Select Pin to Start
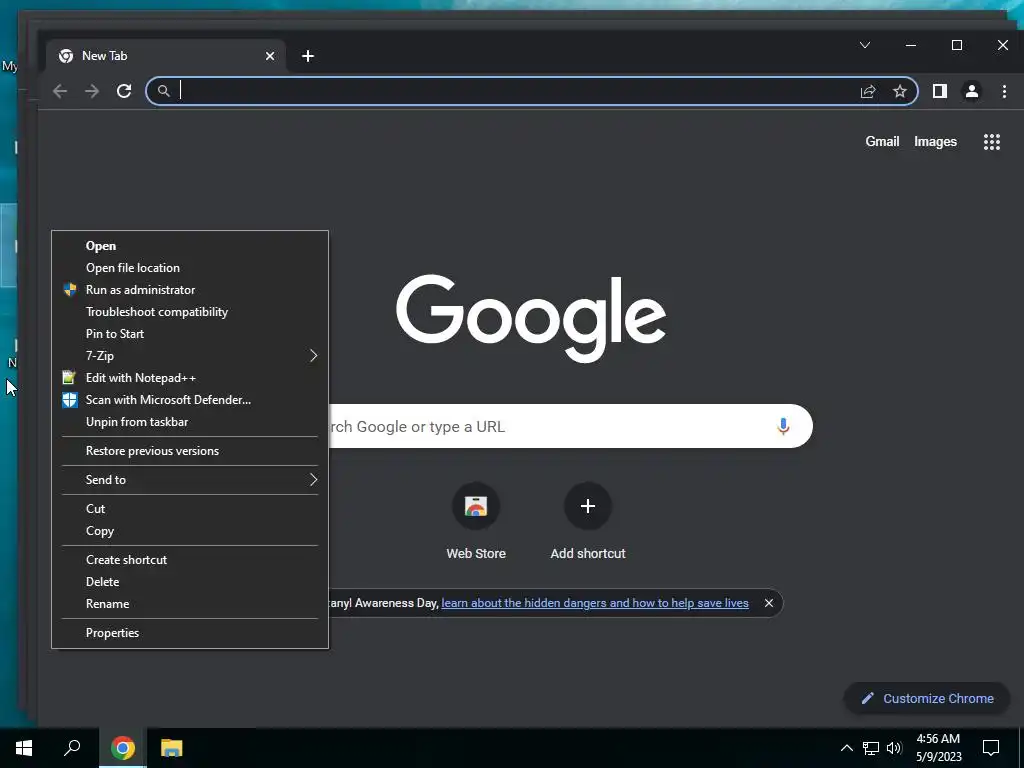Image resolution: width=1024 pixels, height=768 pixels. click(190, 334)
